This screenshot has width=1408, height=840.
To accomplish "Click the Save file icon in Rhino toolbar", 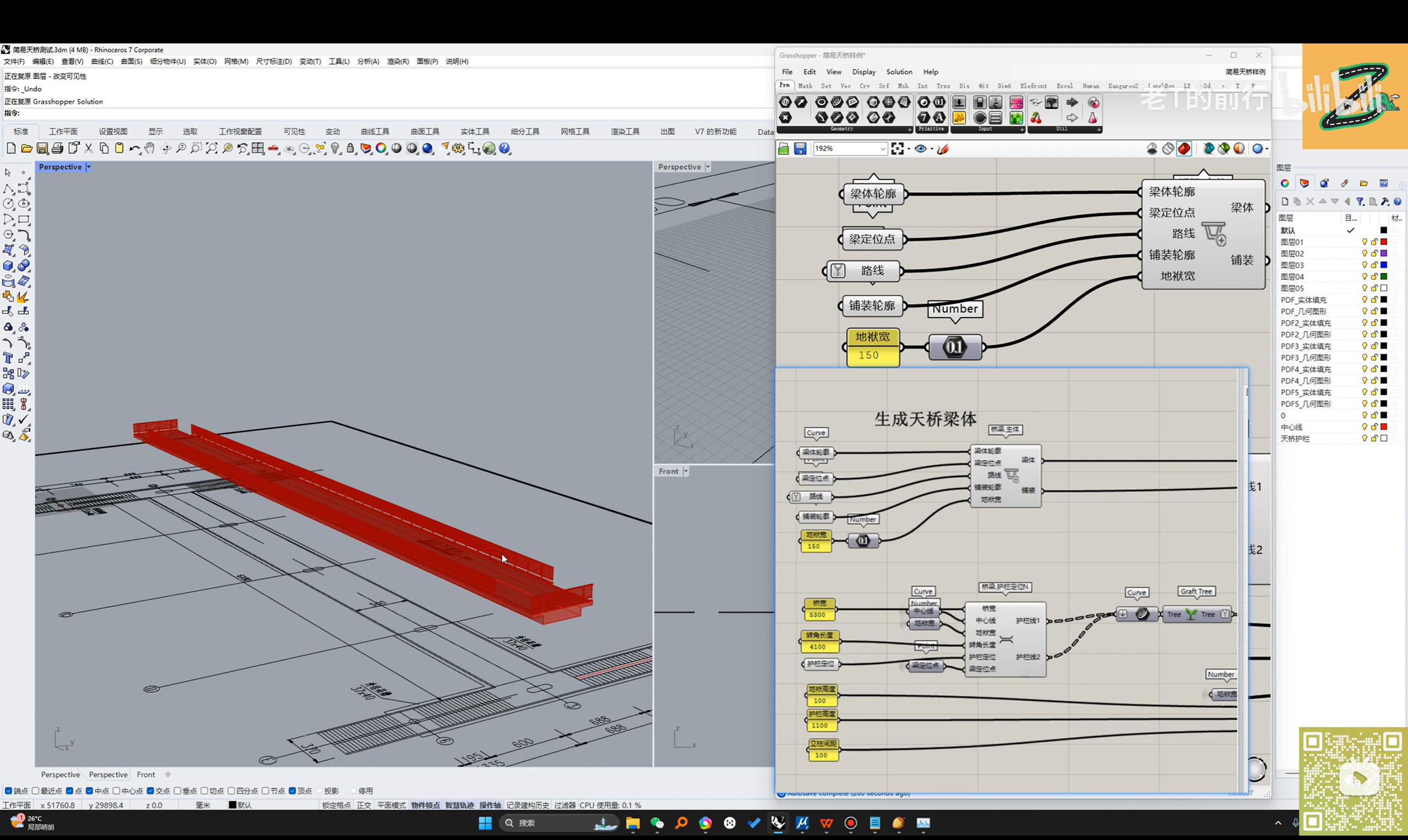I will click(42, 148).
